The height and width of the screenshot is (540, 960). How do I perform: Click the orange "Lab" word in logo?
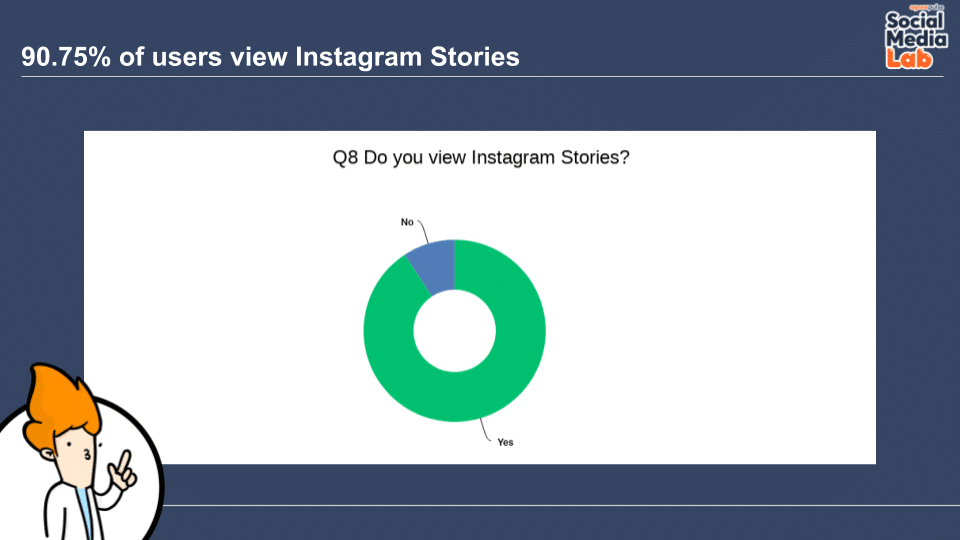pyautogui.click(x=909, y=59)
